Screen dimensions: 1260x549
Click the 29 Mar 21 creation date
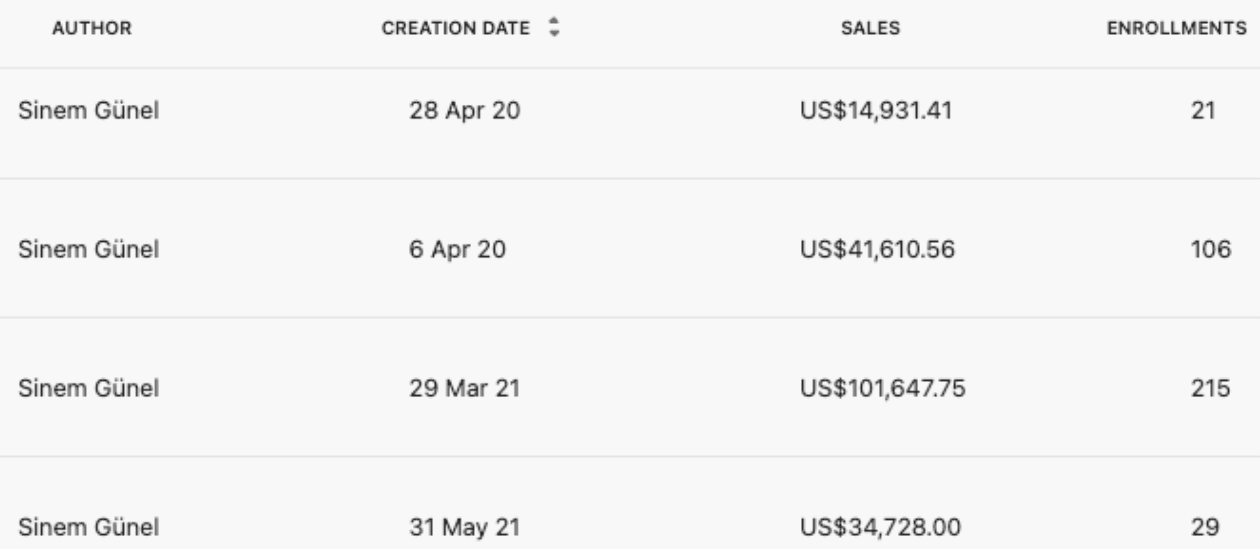pos(464,388)
